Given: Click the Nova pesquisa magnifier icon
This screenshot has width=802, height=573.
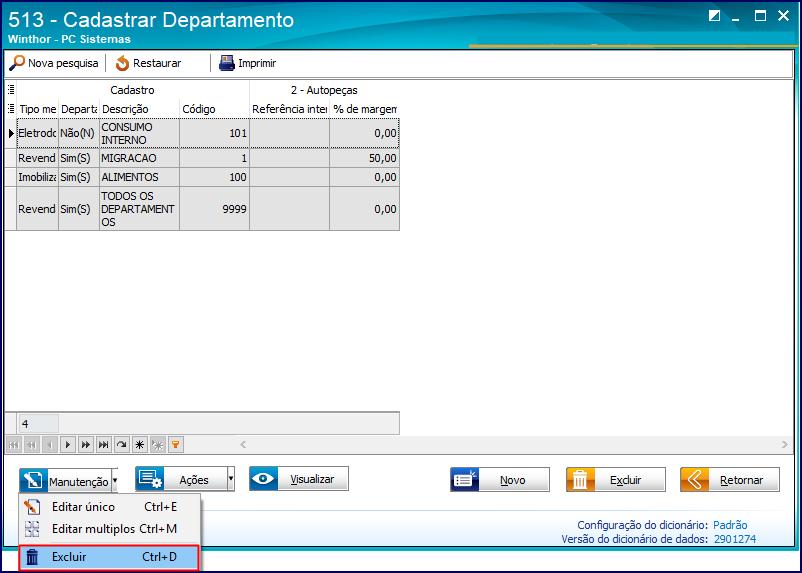Looking at the screenshot, I should (17, 63).
